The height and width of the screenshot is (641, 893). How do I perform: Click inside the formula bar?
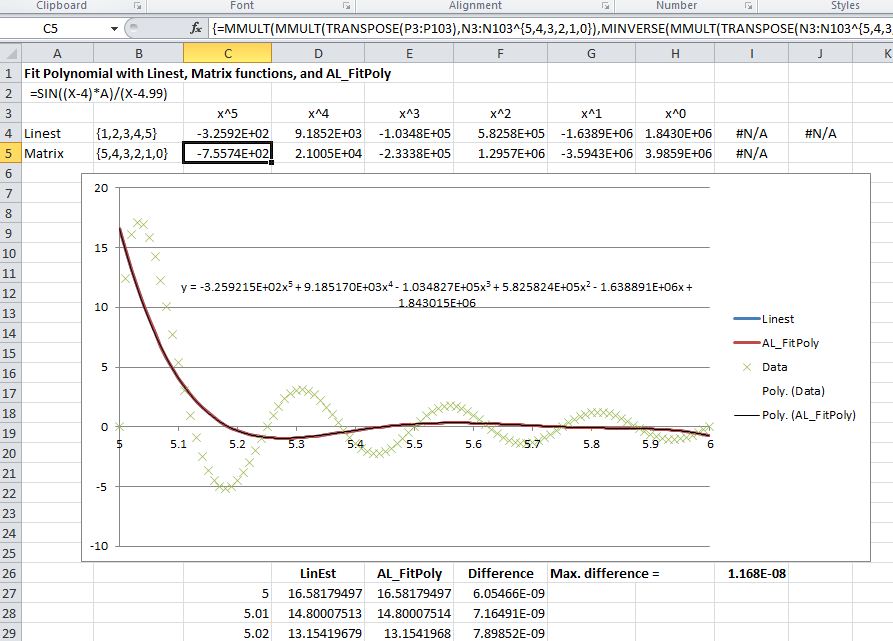(x=550, y=30)
